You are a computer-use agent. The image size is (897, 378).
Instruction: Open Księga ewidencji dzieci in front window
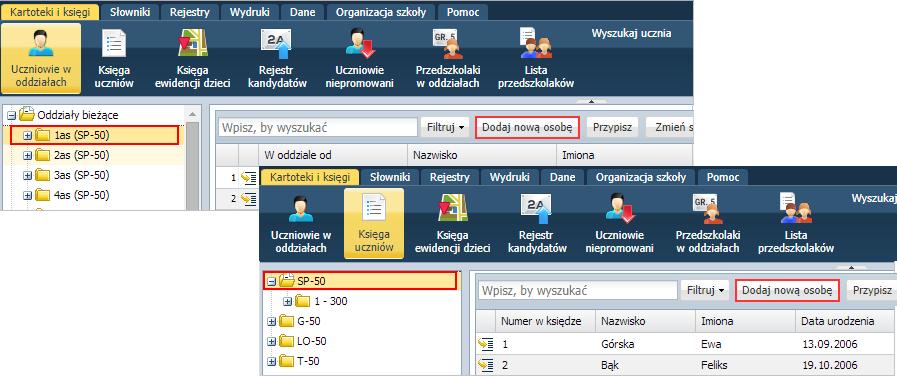(x=453, y=223)
